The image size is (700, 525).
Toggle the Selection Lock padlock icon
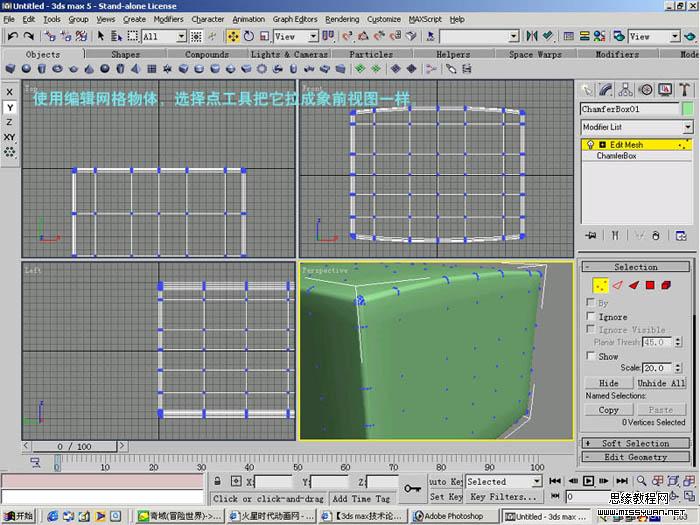pos(217,481)
